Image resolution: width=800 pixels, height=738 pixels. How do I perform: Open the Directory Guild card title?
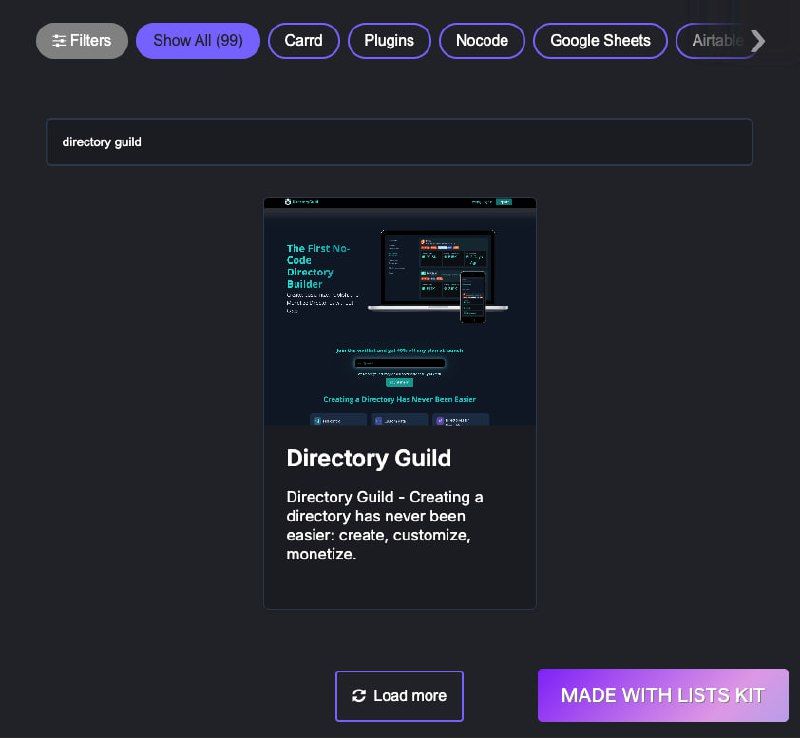point(368,458)
